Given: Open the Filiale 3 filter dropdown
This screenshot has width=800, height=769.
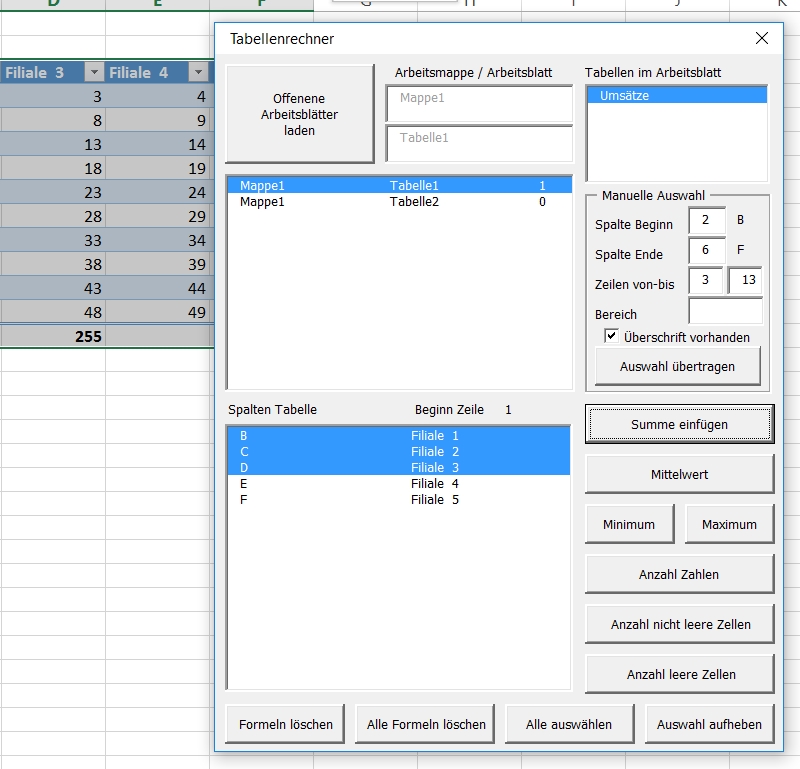Looking at the screenshot, I should [x=94, y=72].
